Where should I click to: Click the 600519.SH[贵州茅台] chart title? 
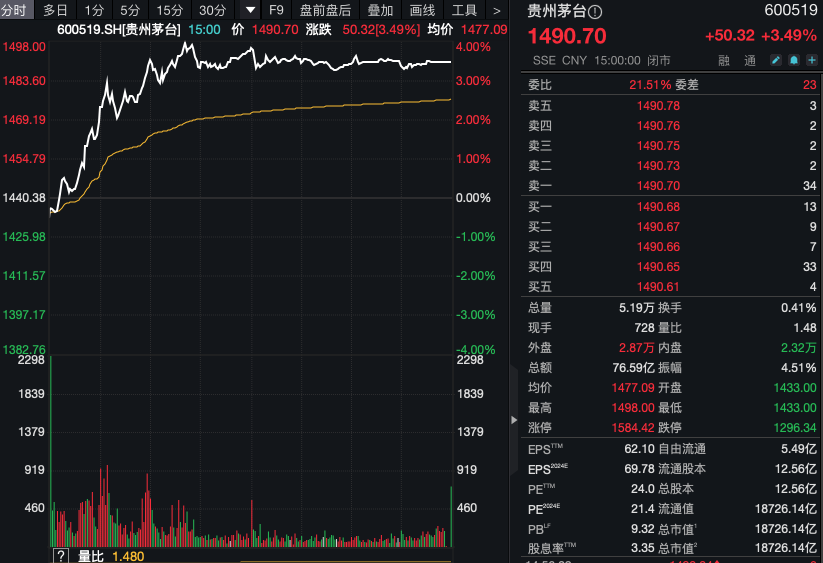point(119,29)
